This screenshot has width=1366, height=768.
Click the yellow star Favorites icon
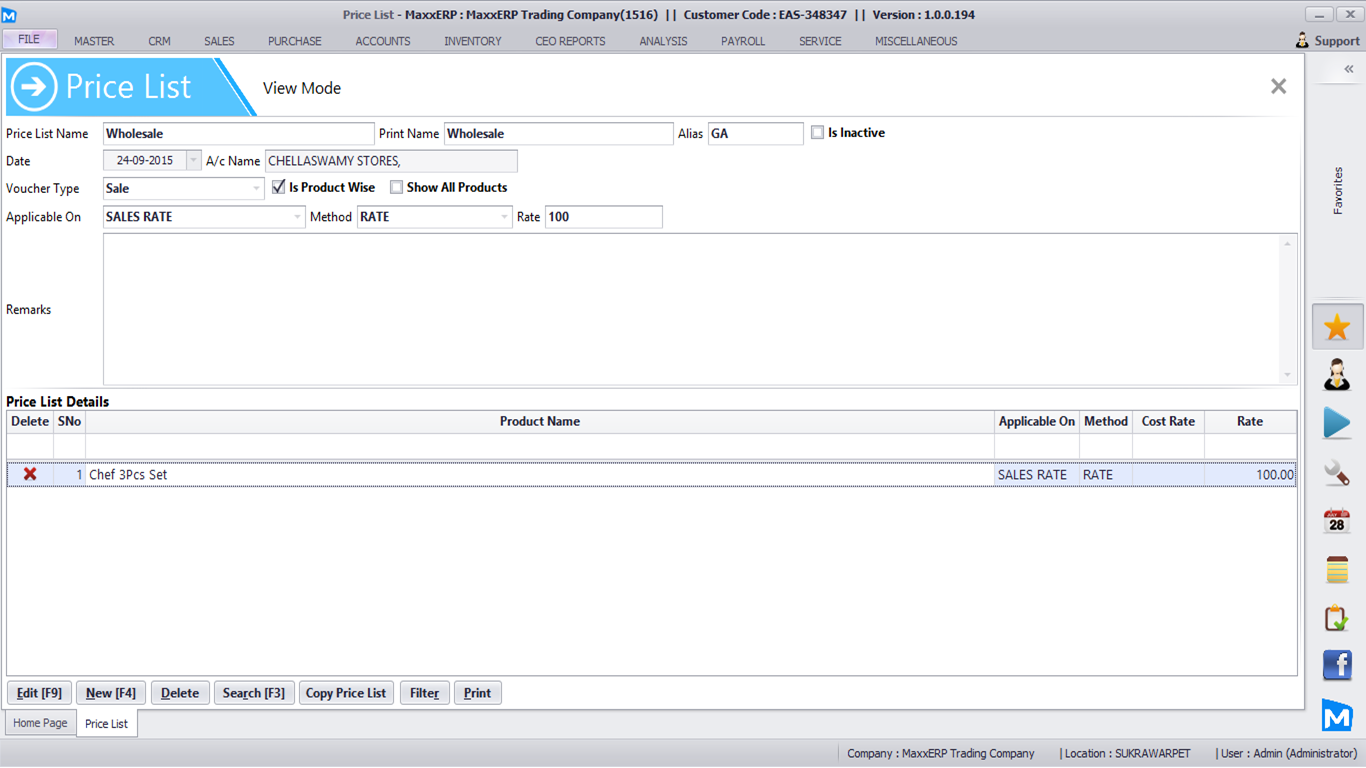pyautogui.click(x=1337, y=327)
